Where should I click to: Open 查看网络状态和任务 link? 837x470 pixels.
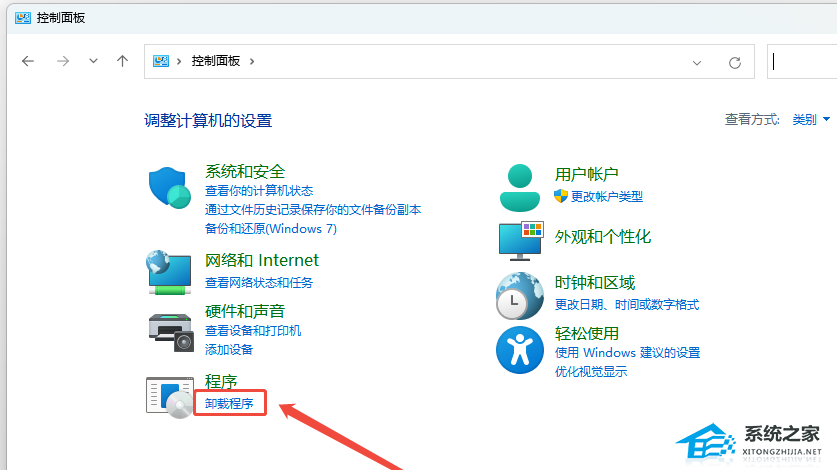point(259,283)
